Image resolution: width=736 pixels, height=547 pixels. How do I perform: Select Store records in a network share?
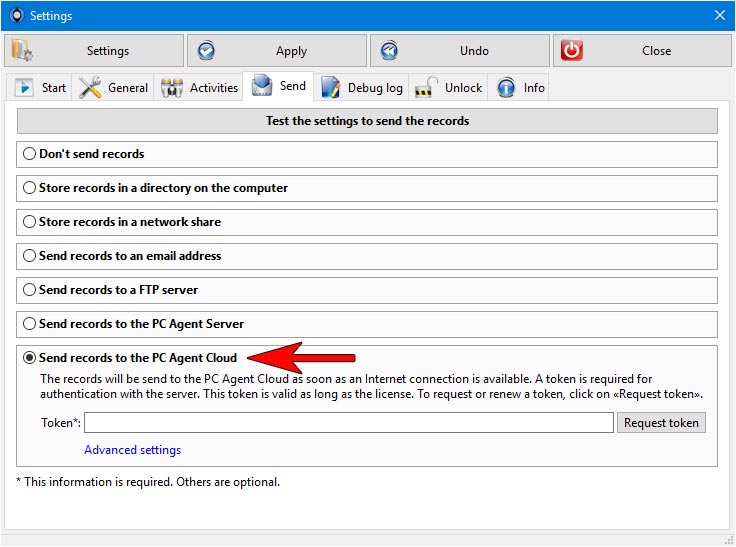pos(30,222)
